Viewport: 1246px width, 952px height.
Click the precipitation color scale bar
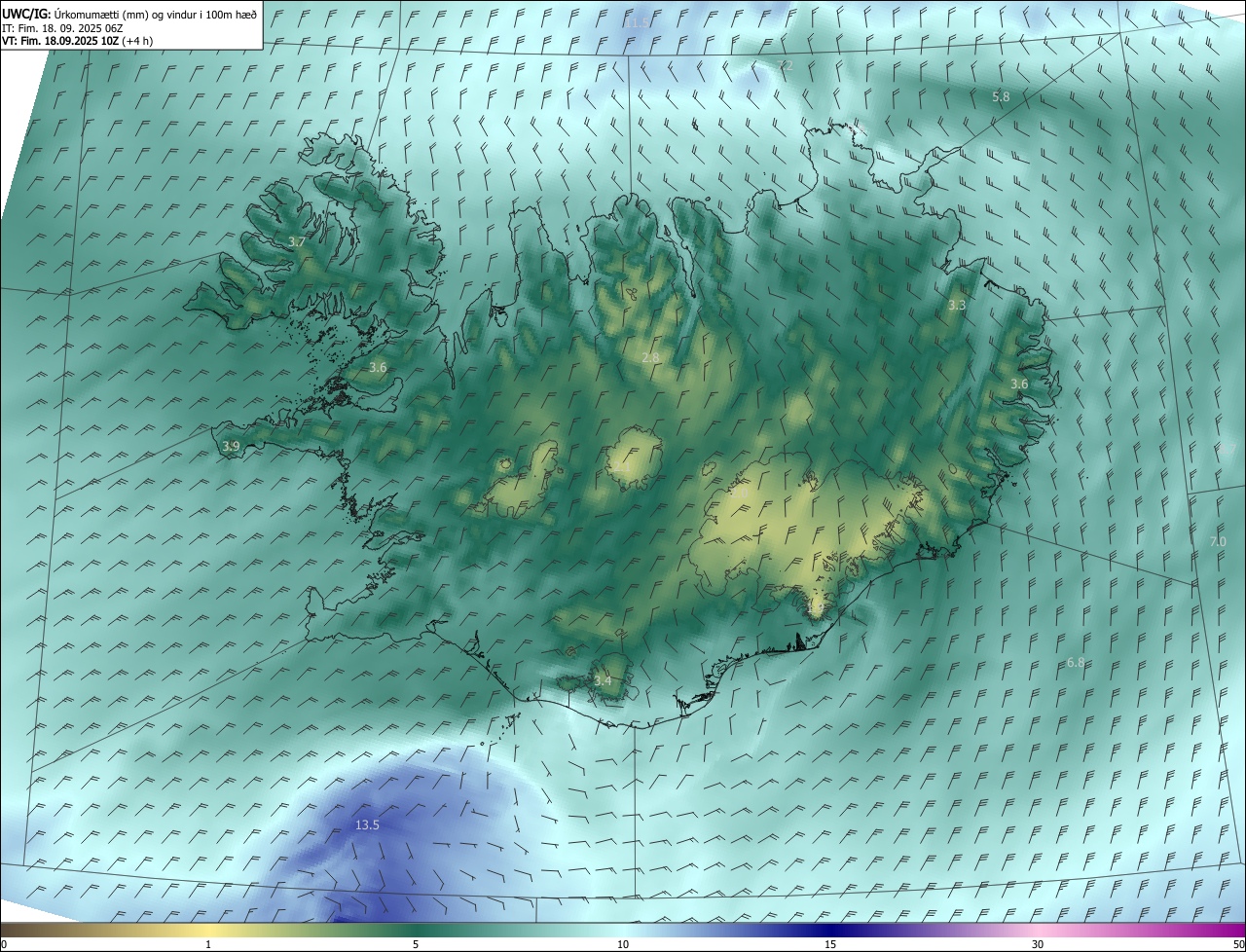(x=623, y=931)
